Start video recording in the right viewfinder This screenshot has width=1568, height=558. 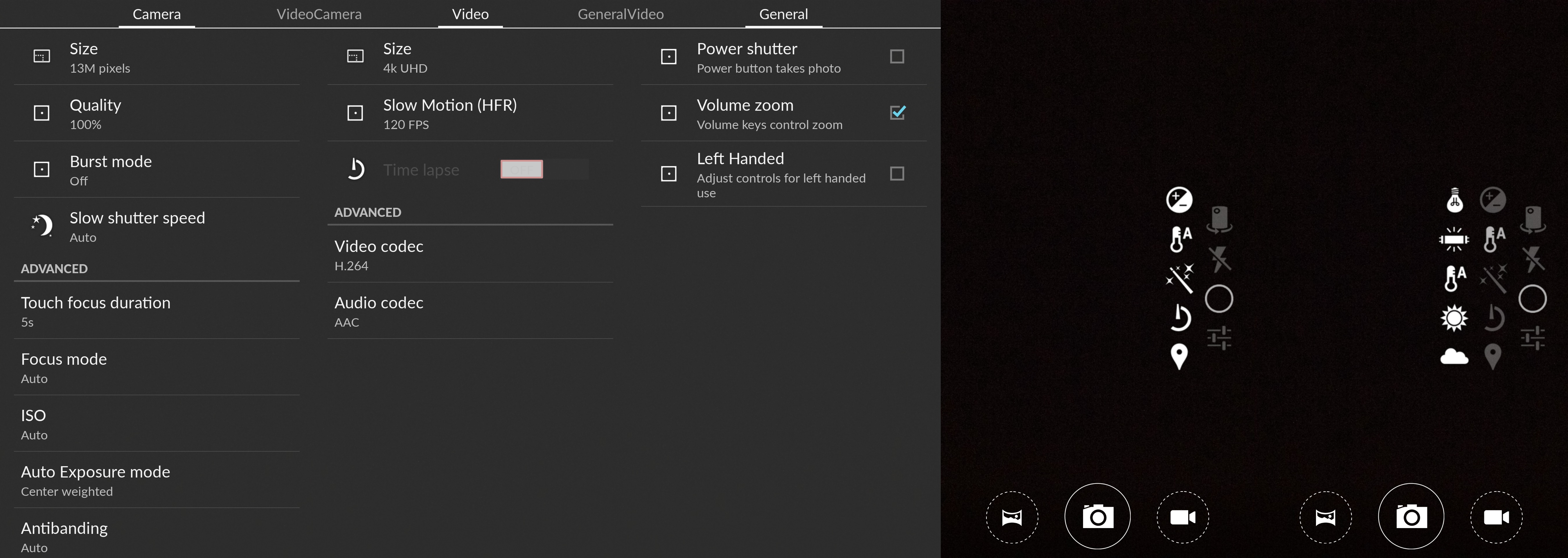pyautogui.click(x=1496, y=517)
